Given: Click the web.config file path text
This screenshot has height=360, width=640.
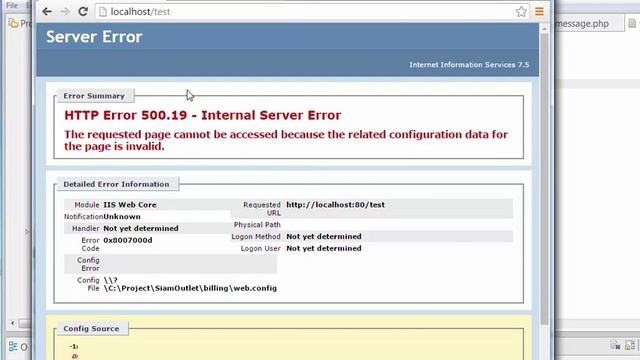Looking at the screenshot, I should tap(190, 284).
